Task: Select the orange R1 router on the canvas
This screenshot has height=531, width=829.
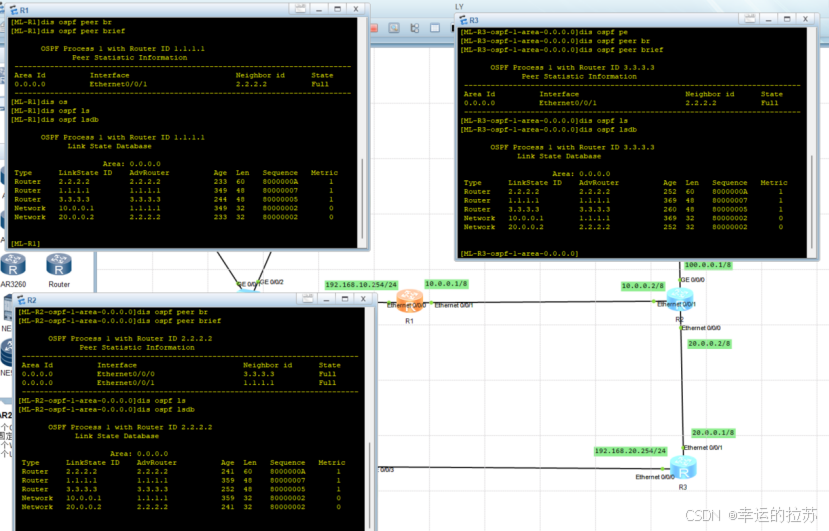Action: point(410,301)
